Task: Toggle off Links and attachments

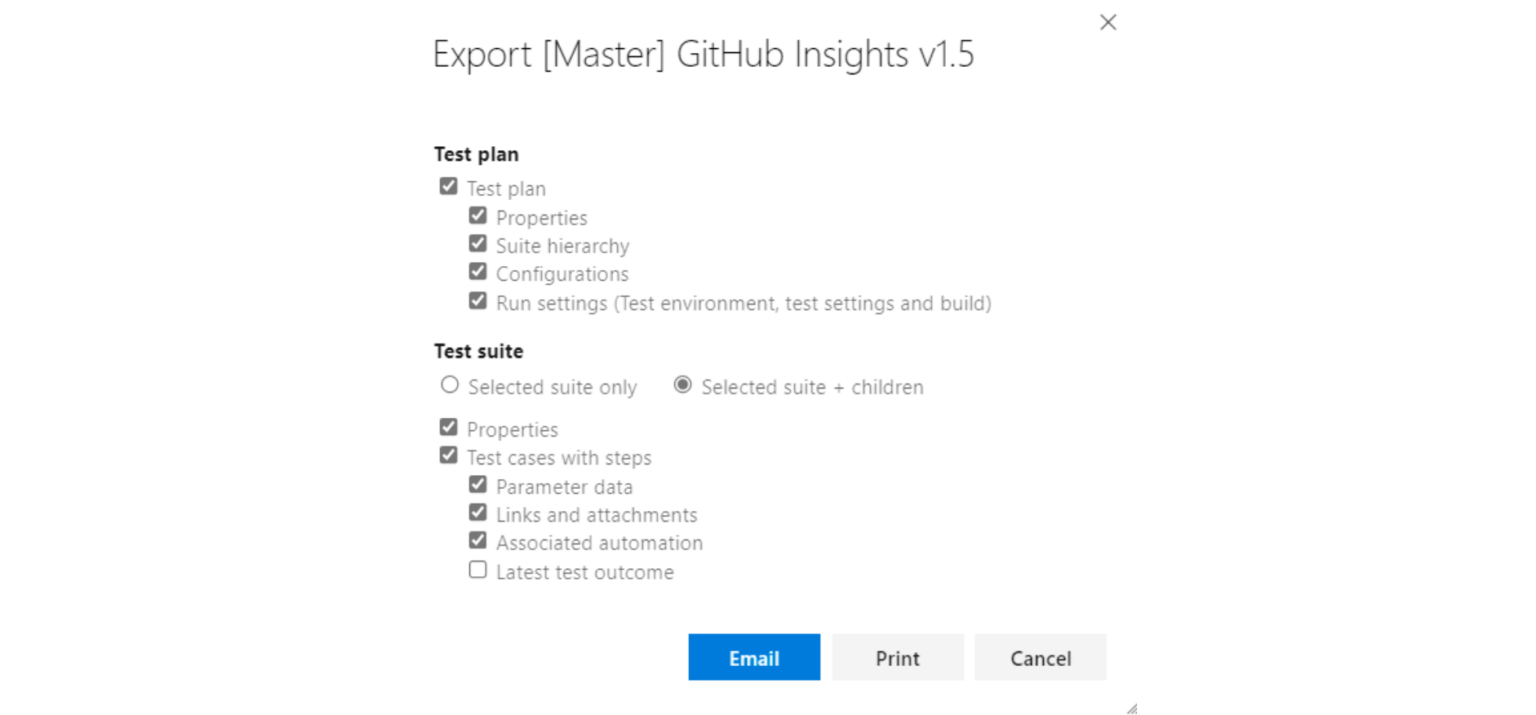Action: point(478,512)
